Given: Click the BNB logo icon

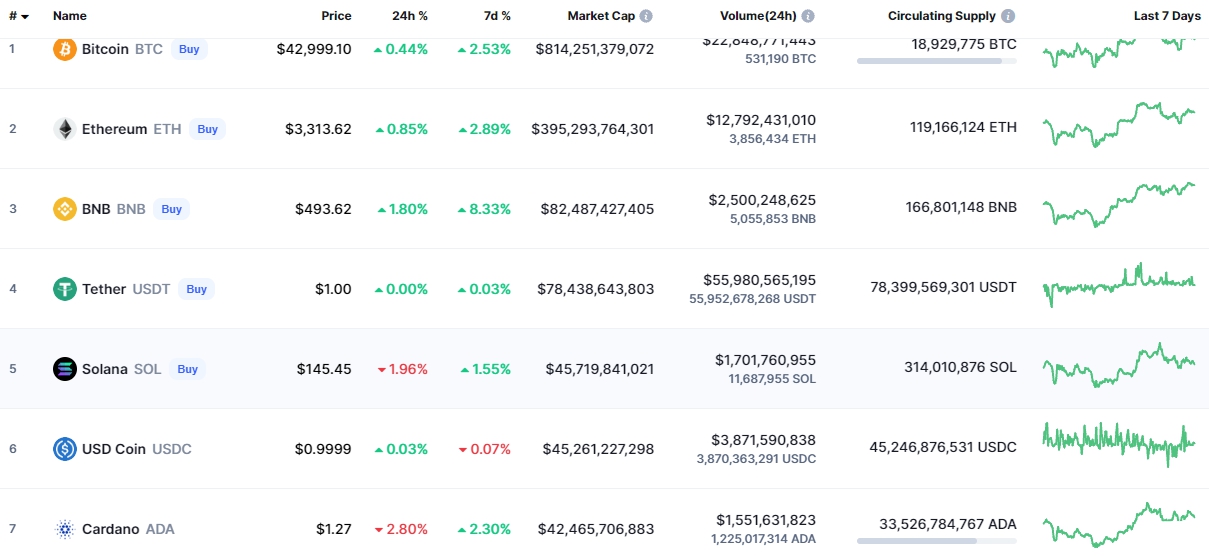Looking at the screenshot, I should tap(65, 209).
